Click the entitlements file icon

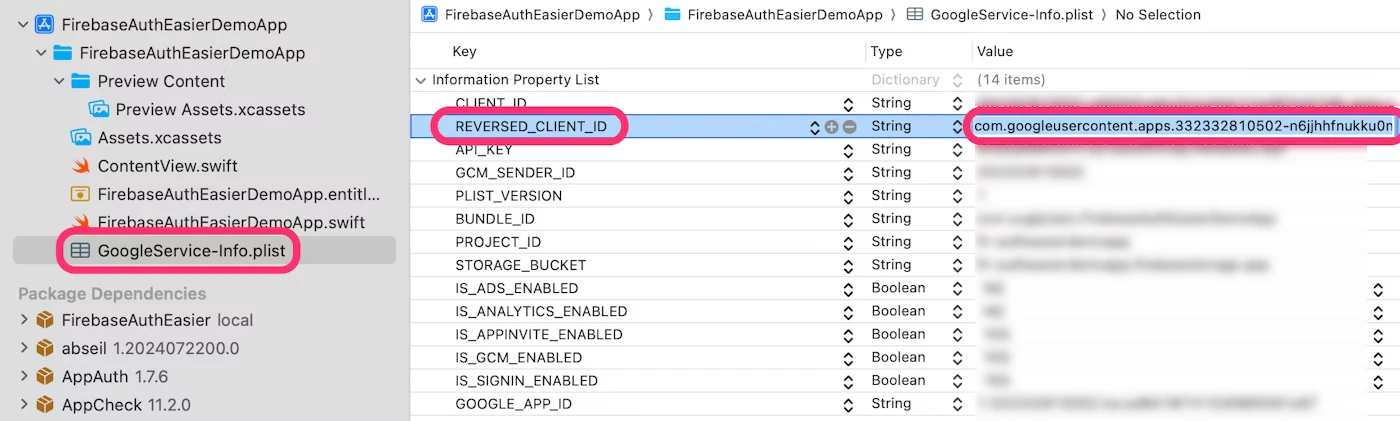pyautogui.click(x=80, y=193)
